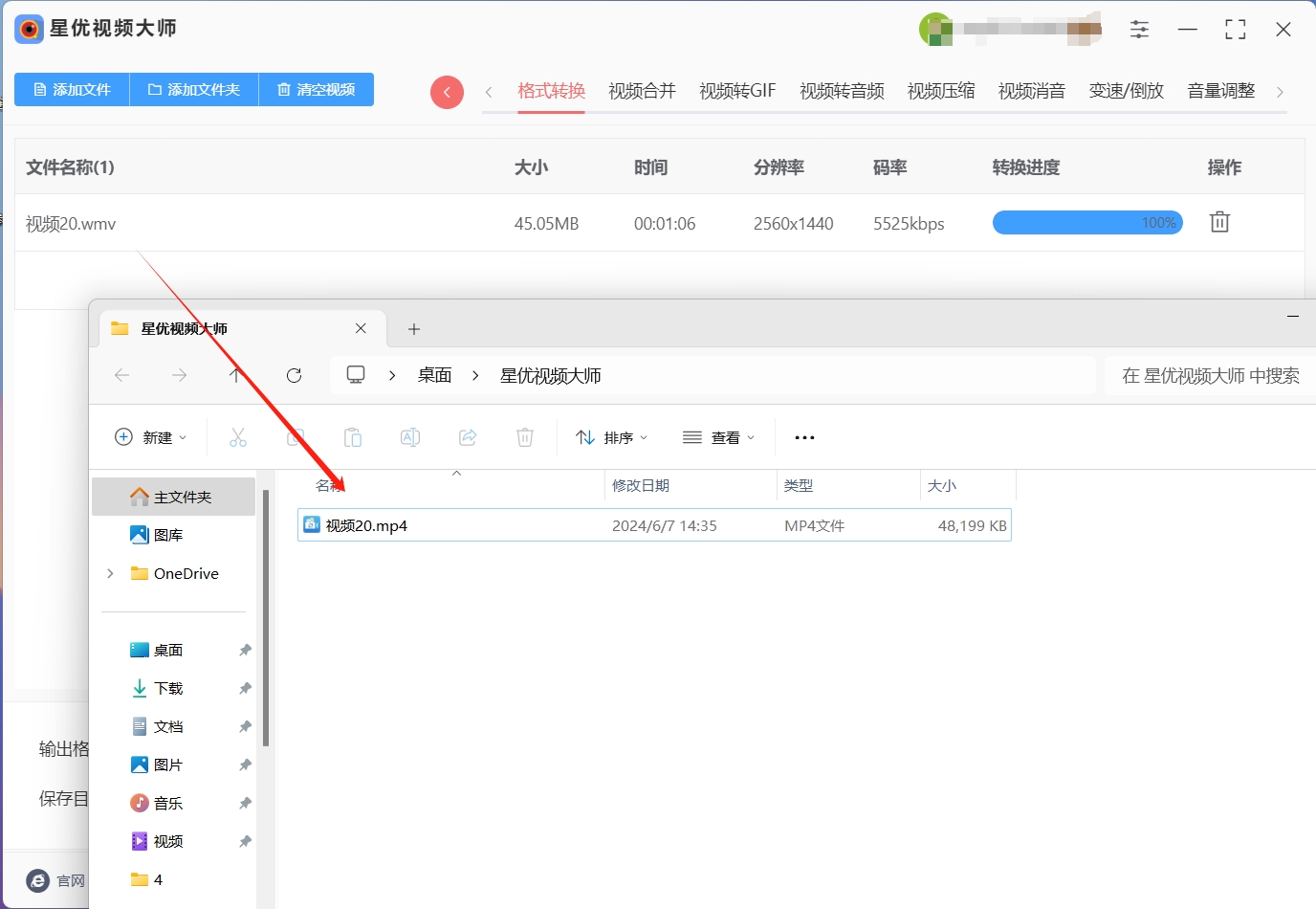Click the 5525kbps bitrate value
The height and width of the screenshot is (909, 1316).
click(909, 224)
